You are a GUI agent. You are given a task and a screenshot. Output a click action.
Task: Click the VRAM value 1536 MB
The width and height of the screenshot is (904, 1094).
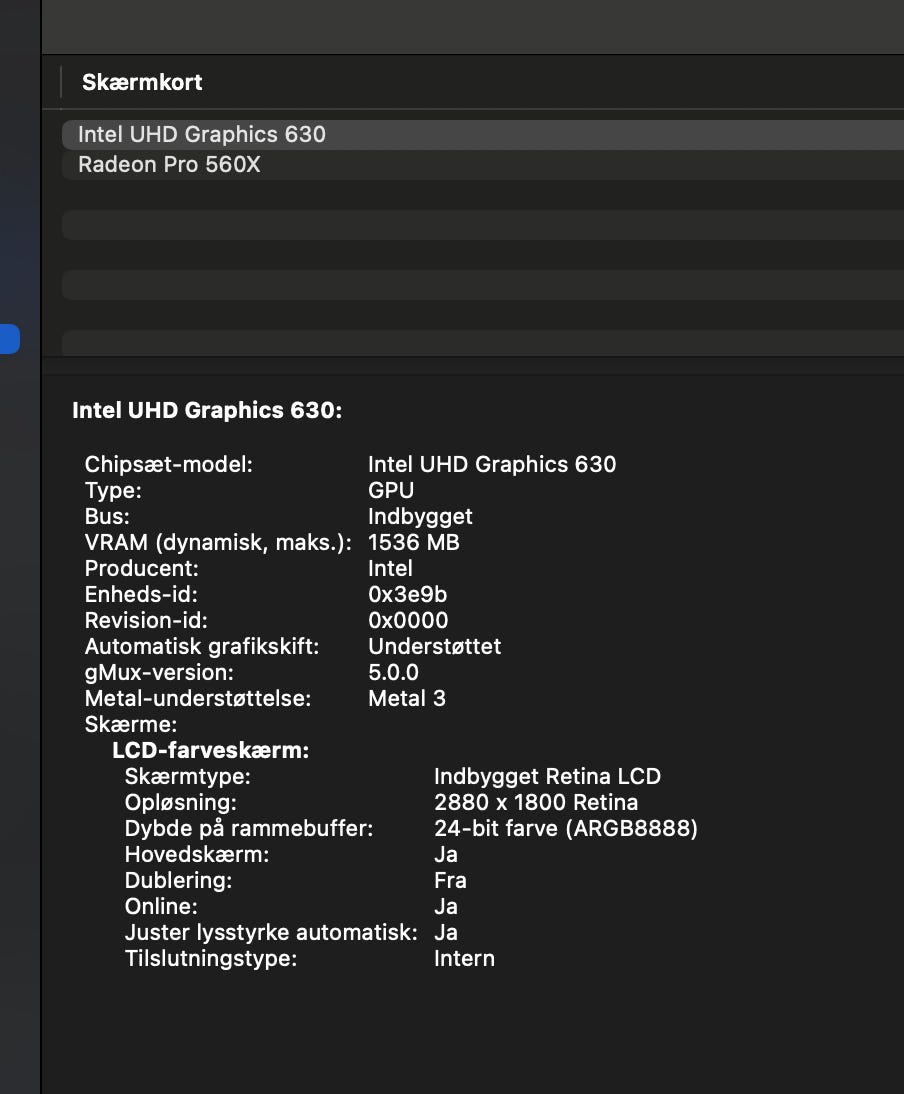click(414, 542)
